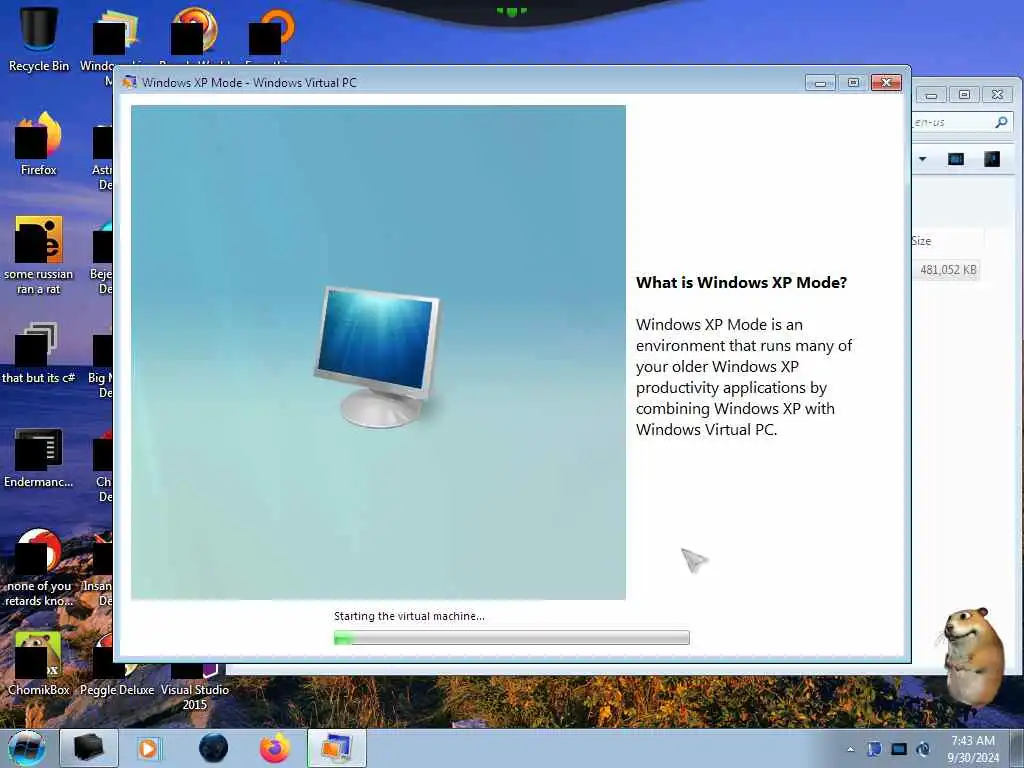
Task: Maximize the background Explorer window
Action: coord(964,95)
